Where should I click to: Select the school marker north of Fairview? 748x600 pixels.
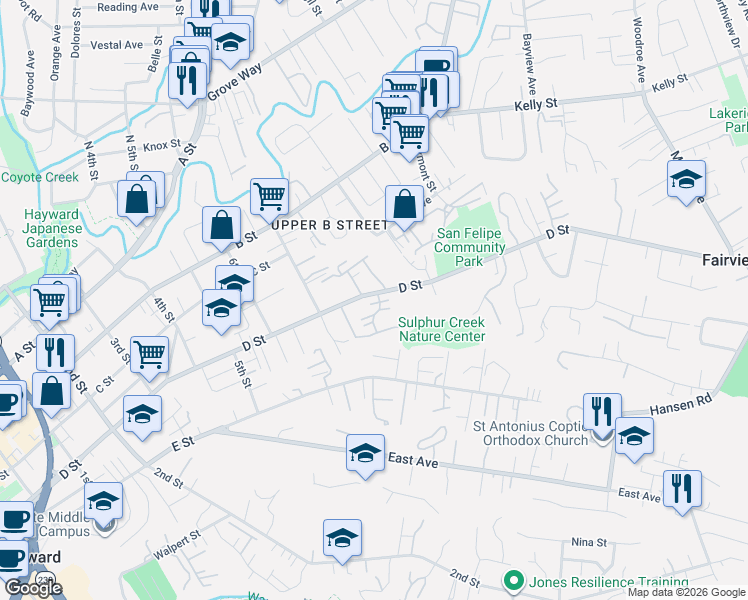686,182
